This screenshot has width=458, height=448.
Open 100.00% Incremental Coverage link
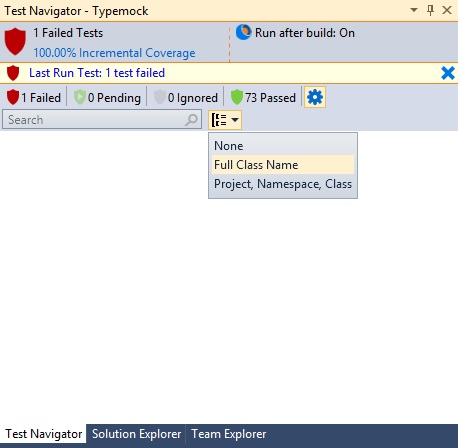(x=114, y=53)
